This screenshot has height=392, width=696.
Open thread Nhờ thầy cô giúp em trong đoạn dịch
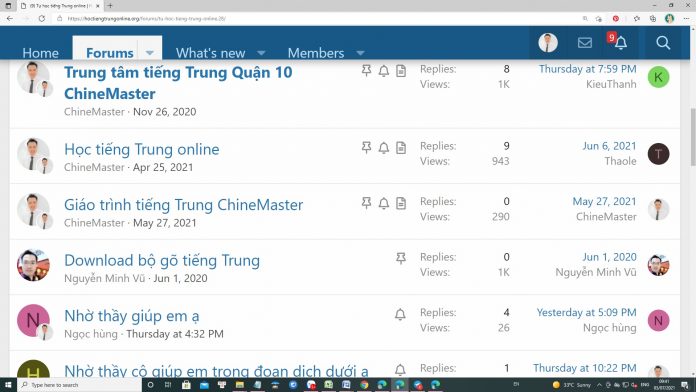coord(216,371)
